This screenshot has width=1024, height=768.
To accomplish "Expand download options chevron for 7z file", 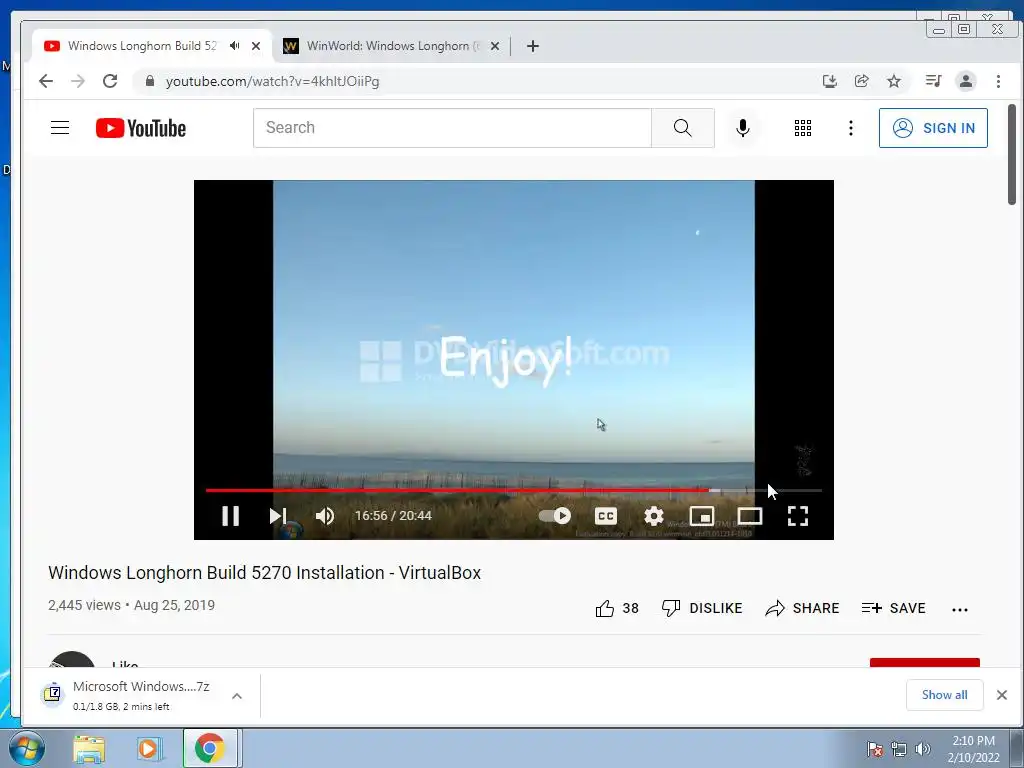I will 237,696.
